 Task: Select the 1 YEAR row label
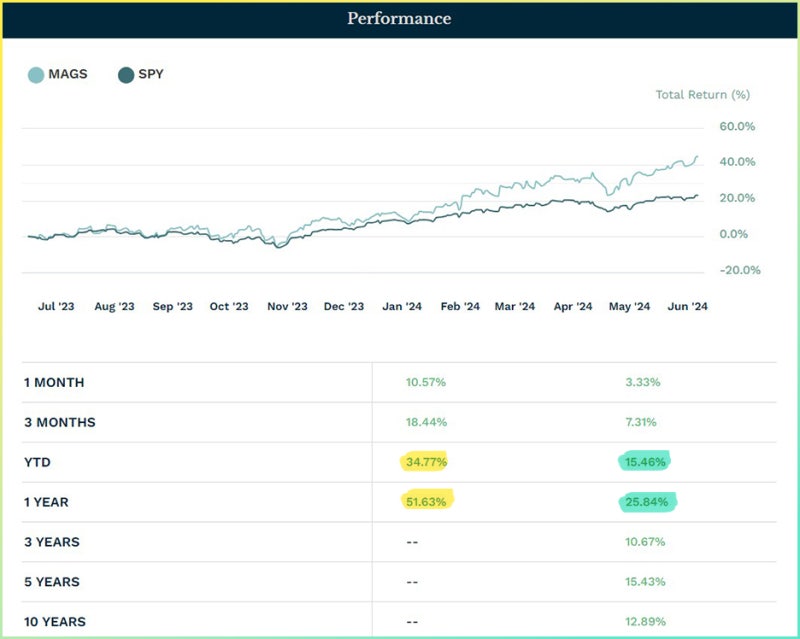48,502
